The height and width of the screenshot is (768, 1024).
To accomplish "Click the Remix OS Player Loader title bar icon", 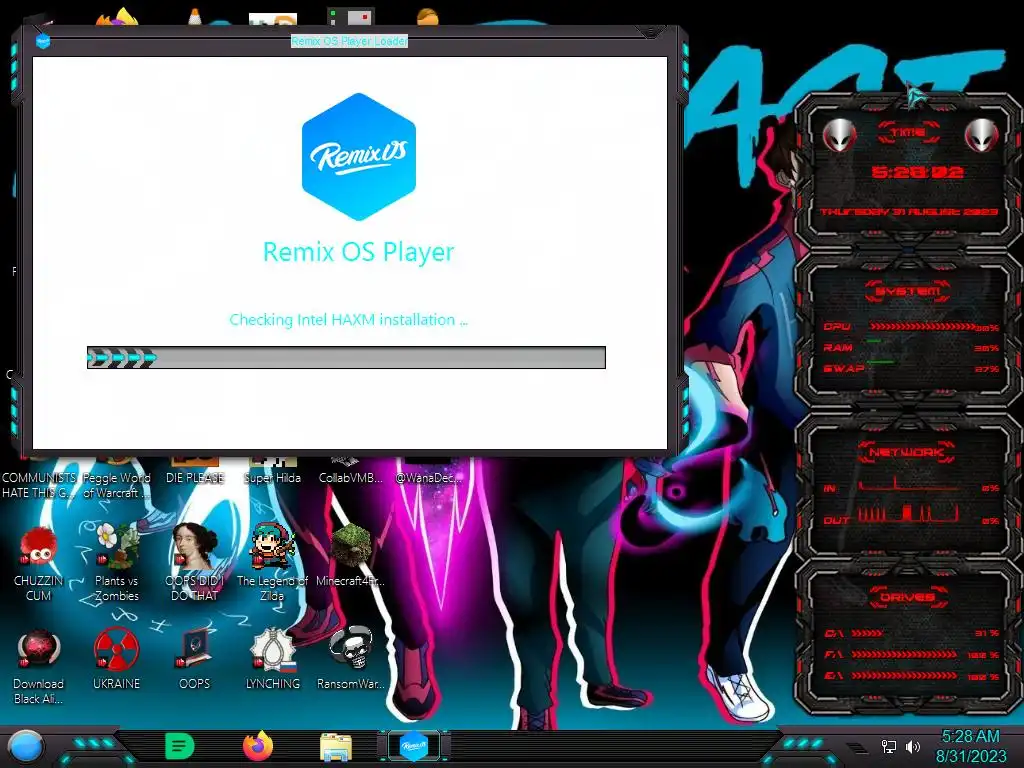I will [43, 41].
